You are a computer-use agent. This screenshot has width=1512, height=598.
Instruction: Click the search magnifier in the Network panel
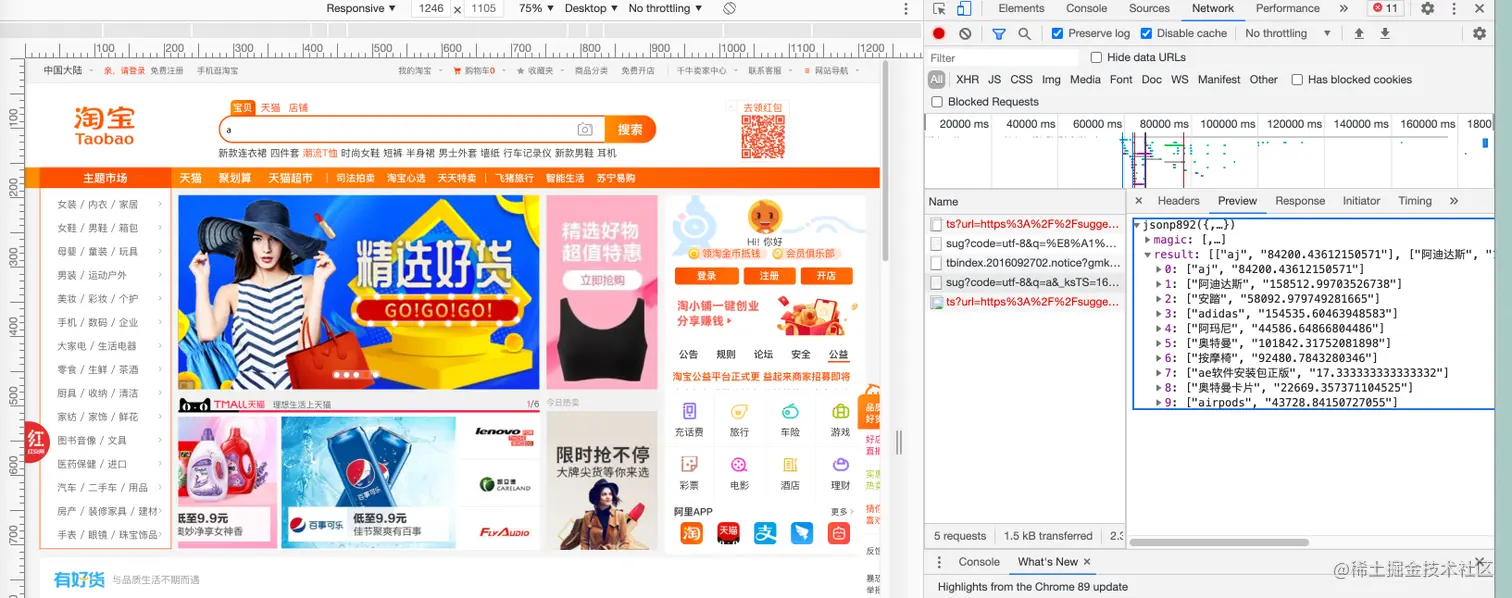pyautogui.click(x=1023, y=33)
